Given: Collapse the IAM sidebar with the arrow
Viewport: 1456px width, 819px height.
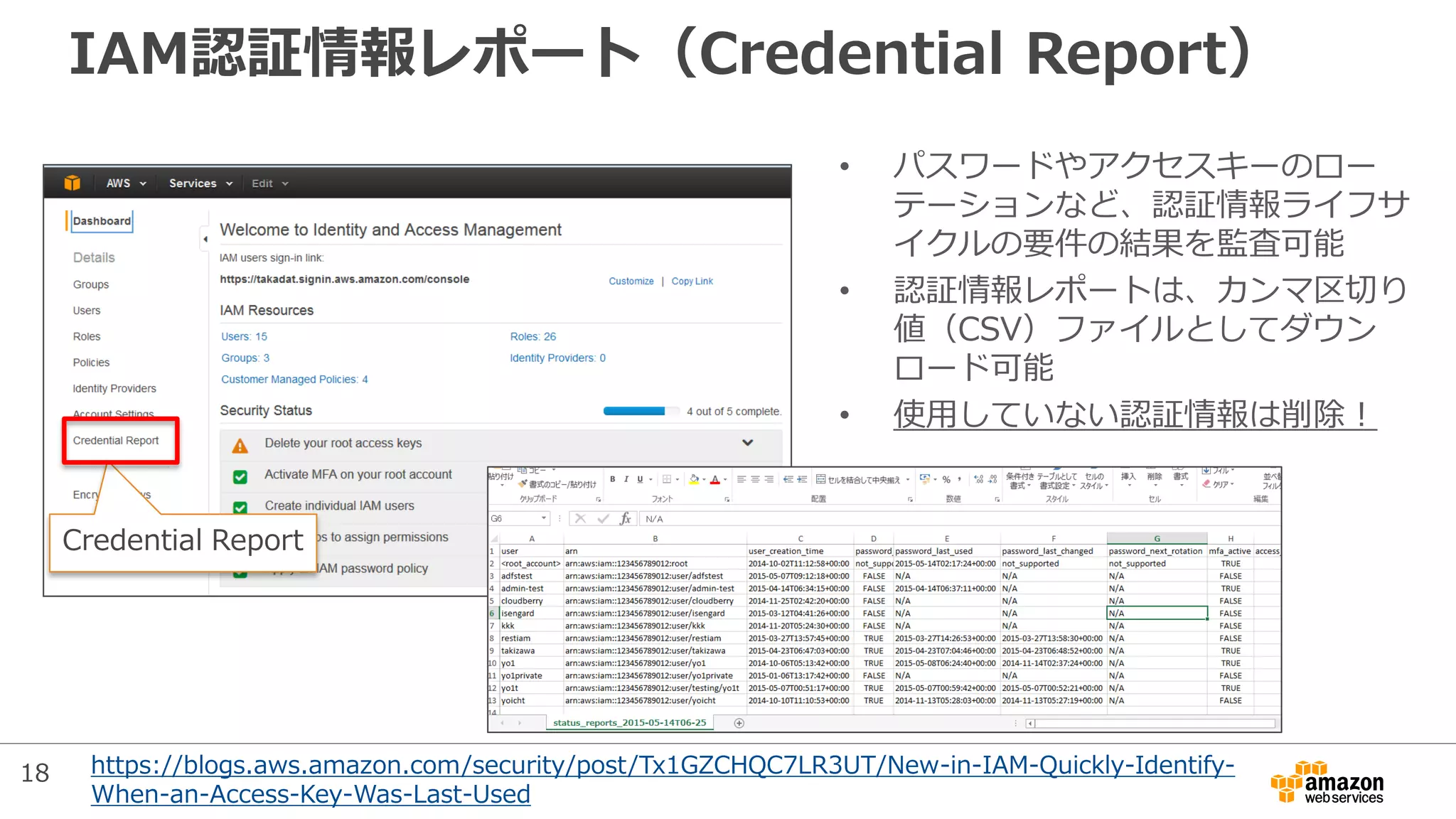Looking at the screenshot, I should tap(205, 239).
